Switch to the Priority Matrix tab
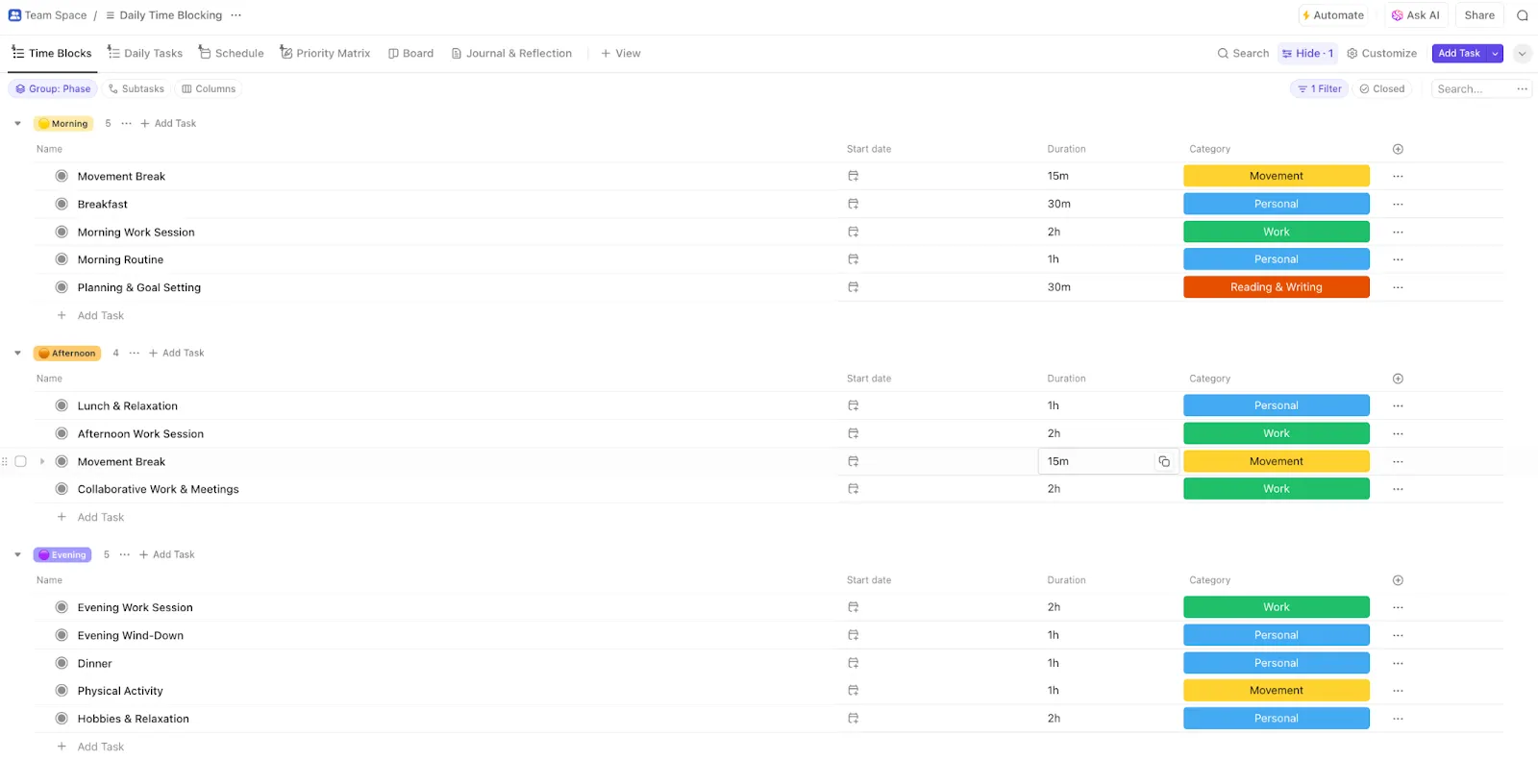Viewport: 1538px width, 784px height. (325, 53)
